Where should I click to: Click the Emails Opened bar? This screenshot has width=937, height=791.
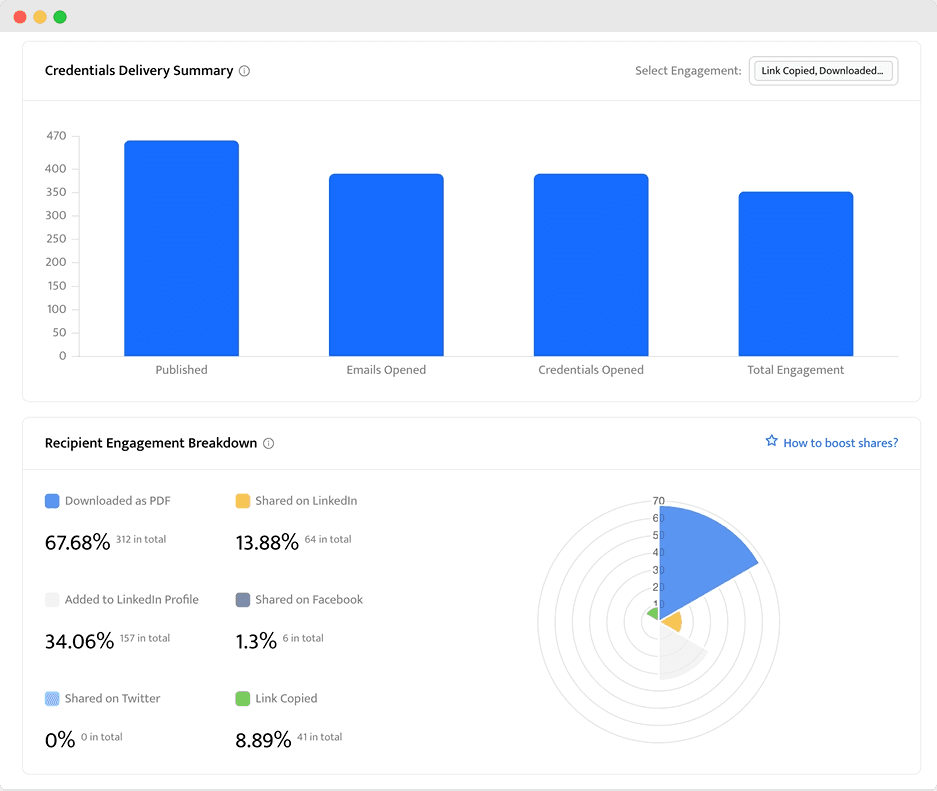(x=386, y=265)
